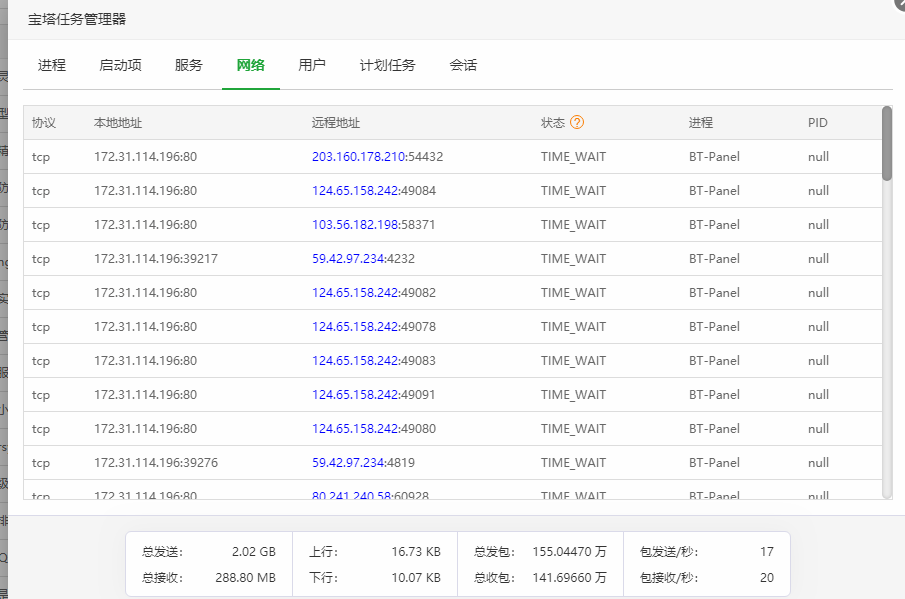905x599 pixels.
Task: Click remote IP link with port 49078
Action: [355, 327]
